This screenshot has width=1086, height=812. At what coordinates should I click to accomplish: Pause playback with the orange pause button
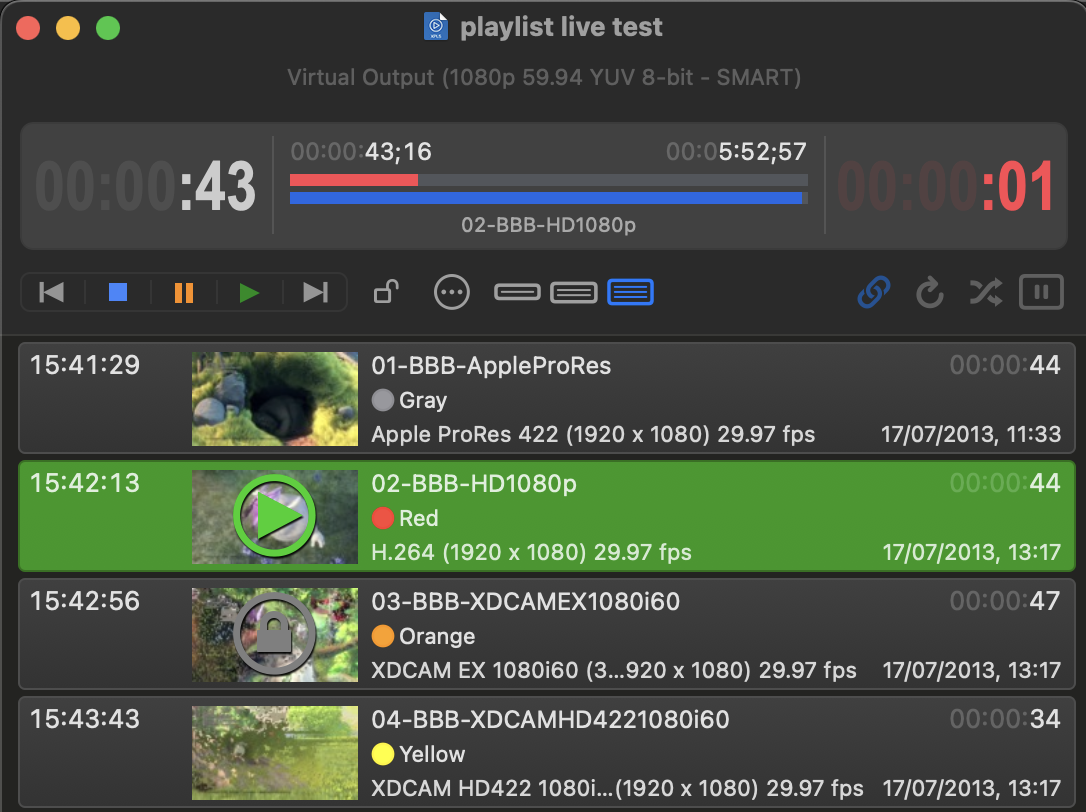point(184,292)
